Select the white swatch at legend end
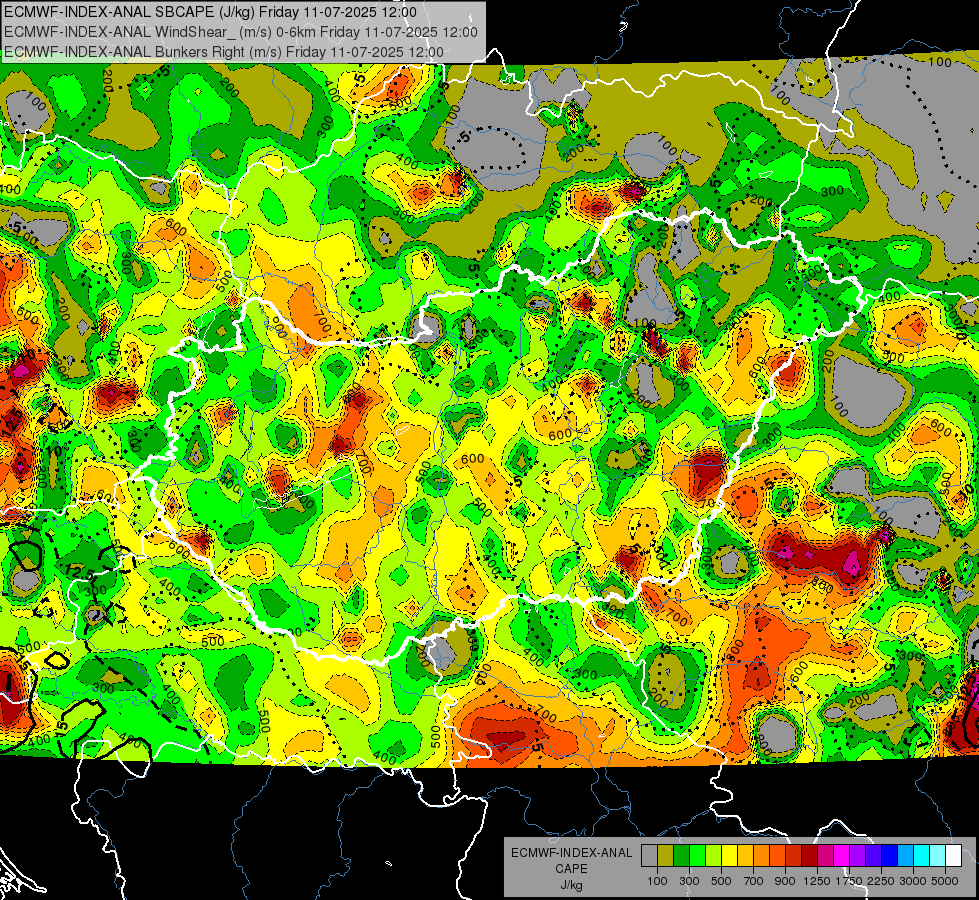The height and width of the screenshot is (900, 979). (x=954, y=856)
